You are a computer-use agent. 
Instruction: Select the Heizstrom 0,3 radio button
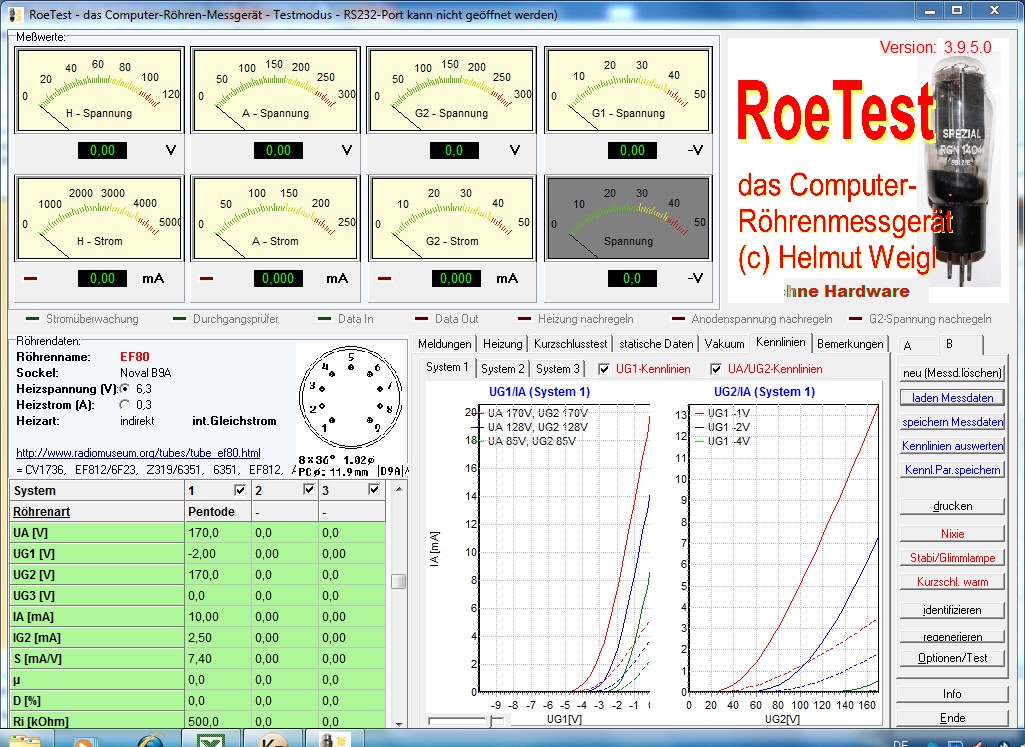(125, 405)
